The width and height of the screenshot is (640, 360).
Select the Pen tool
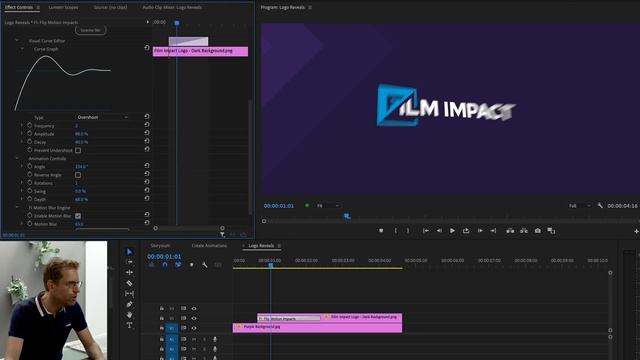[129, 304]
